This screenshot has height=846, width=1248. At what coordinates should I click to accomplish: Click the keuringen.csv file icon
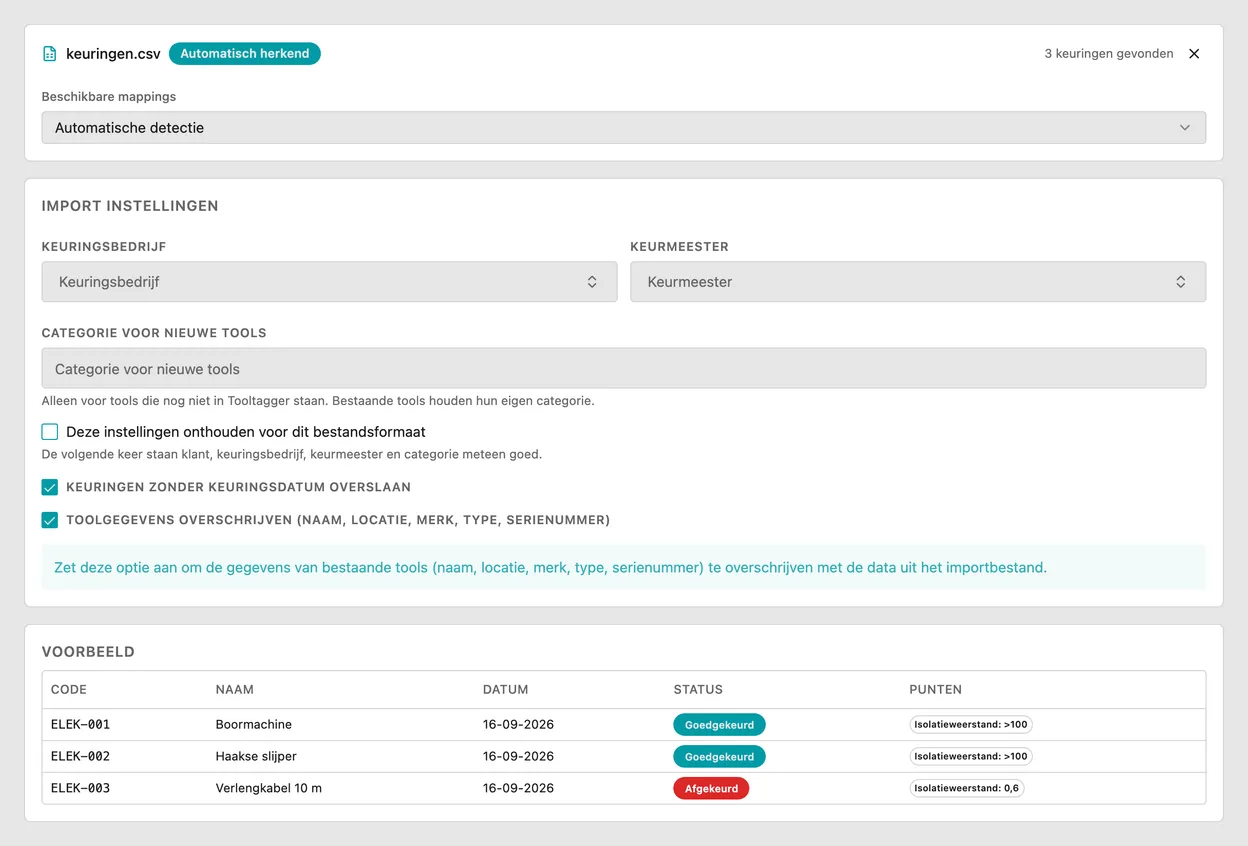[49, 54]
